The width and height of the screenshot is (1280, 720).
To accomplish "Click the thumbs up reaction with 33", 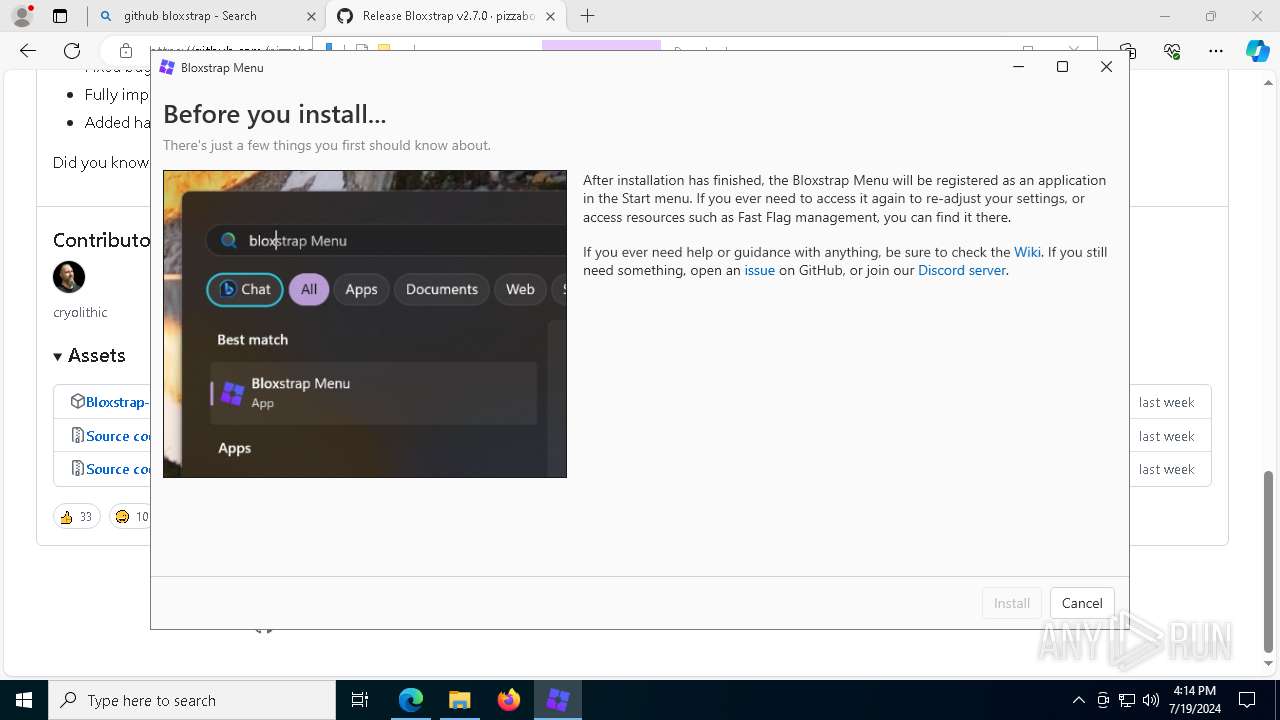I will 76,517.
